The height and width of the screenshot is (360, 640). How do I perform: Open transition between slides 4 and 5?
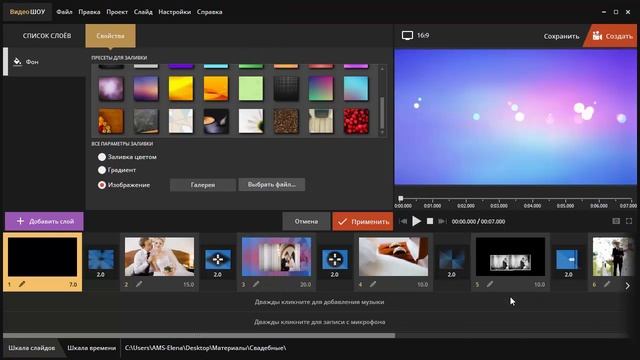pos(452,259)
